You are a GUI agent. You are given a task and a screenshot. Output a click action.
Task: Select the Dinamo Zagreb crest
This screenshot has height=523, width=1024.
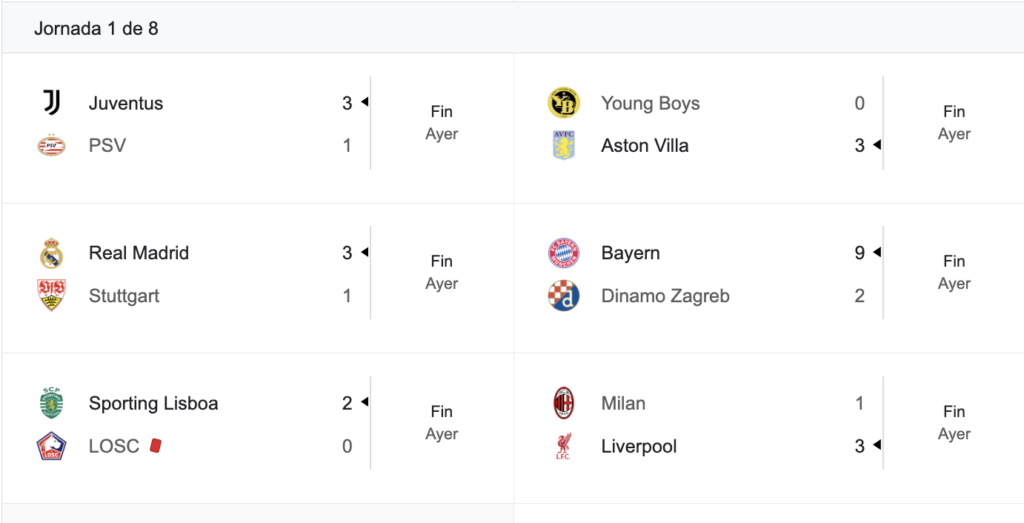tap(564, 295)
